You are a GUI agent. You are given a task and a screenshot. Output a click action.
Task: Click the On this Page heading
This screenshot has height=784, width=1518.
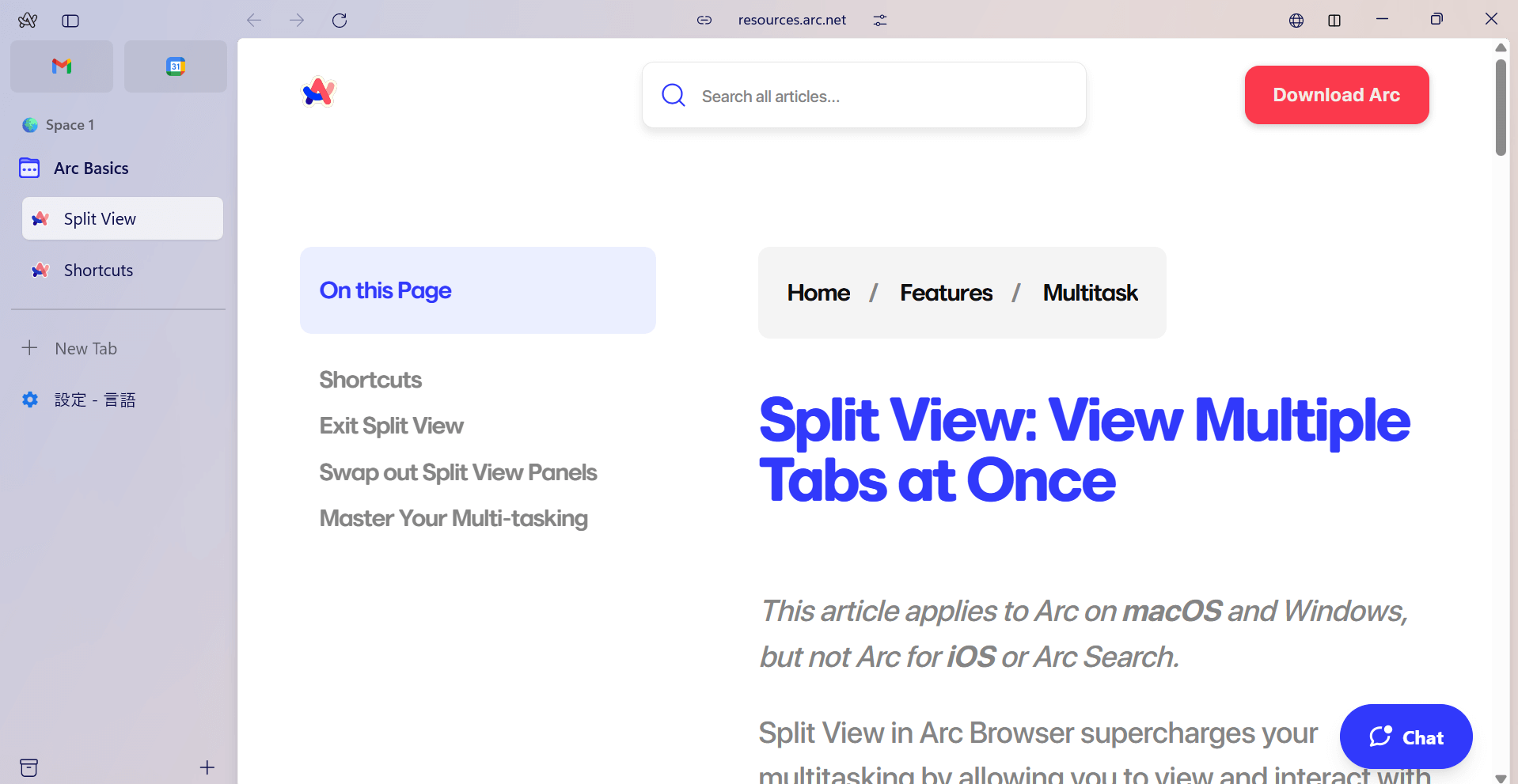(385, 290)
